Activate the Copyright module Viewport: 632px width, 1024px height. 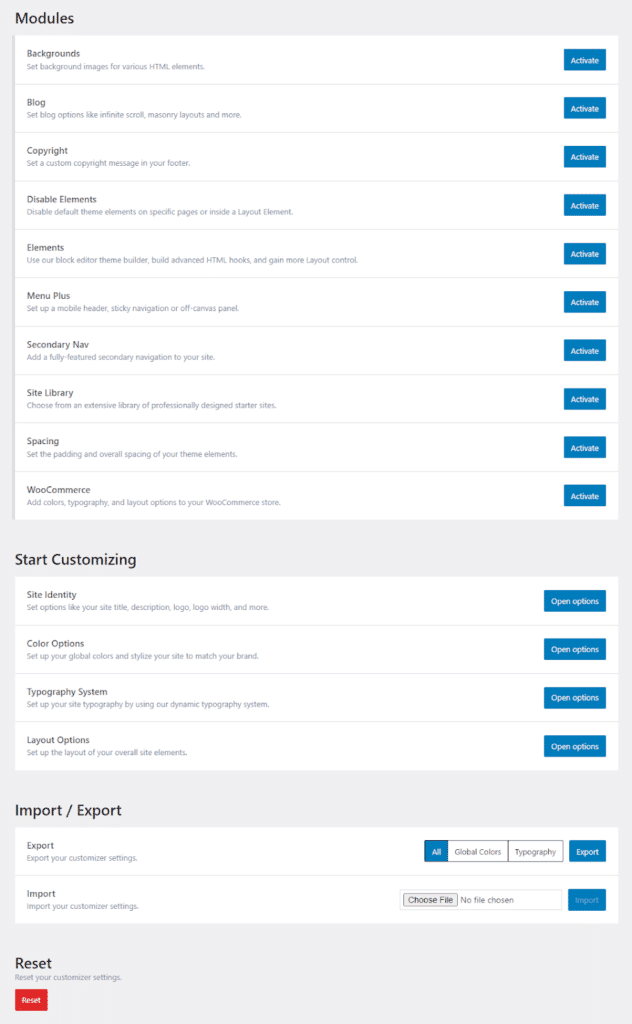(x=584, y=157)
